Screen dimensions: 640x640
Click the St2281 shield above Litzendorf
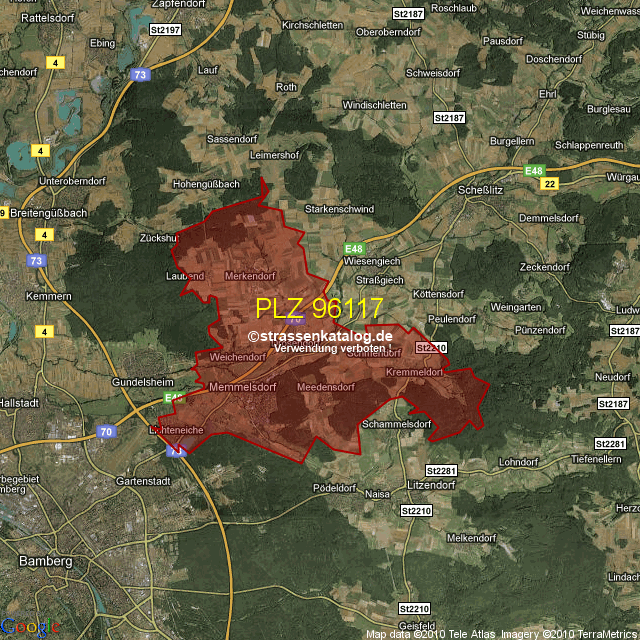pos(440,470)
